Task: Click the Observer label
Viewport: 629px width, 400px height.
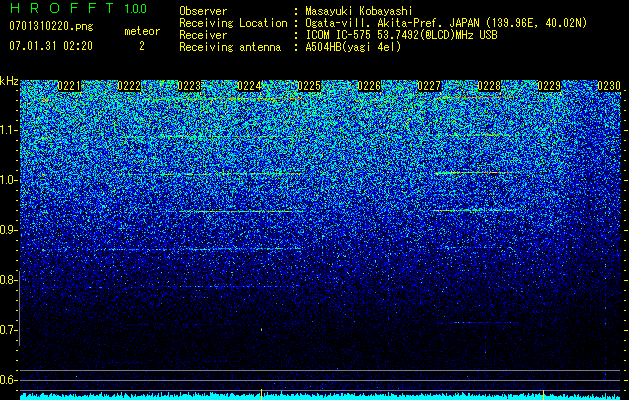Action: tap(203, 11)
